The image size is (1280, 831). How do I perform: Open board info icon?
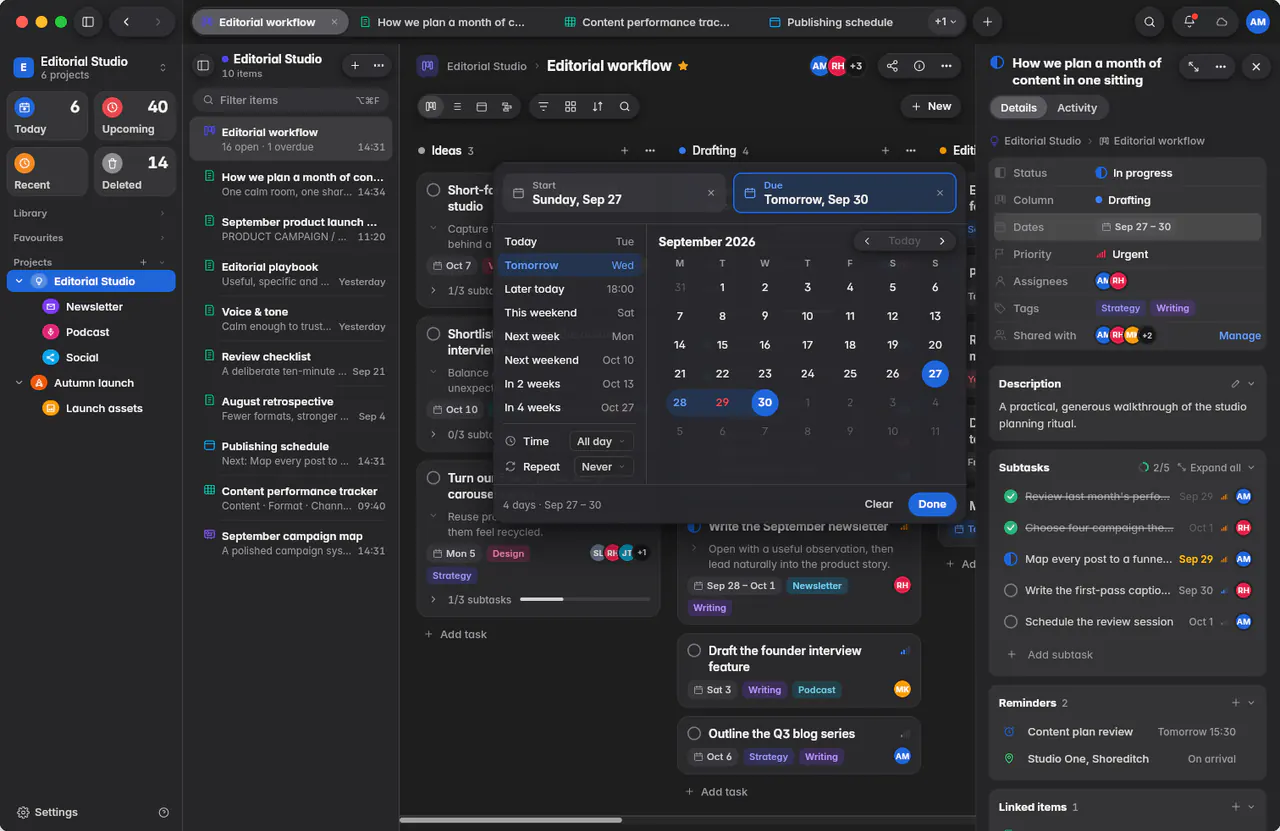pyautogui.click(x=919, y=66)
